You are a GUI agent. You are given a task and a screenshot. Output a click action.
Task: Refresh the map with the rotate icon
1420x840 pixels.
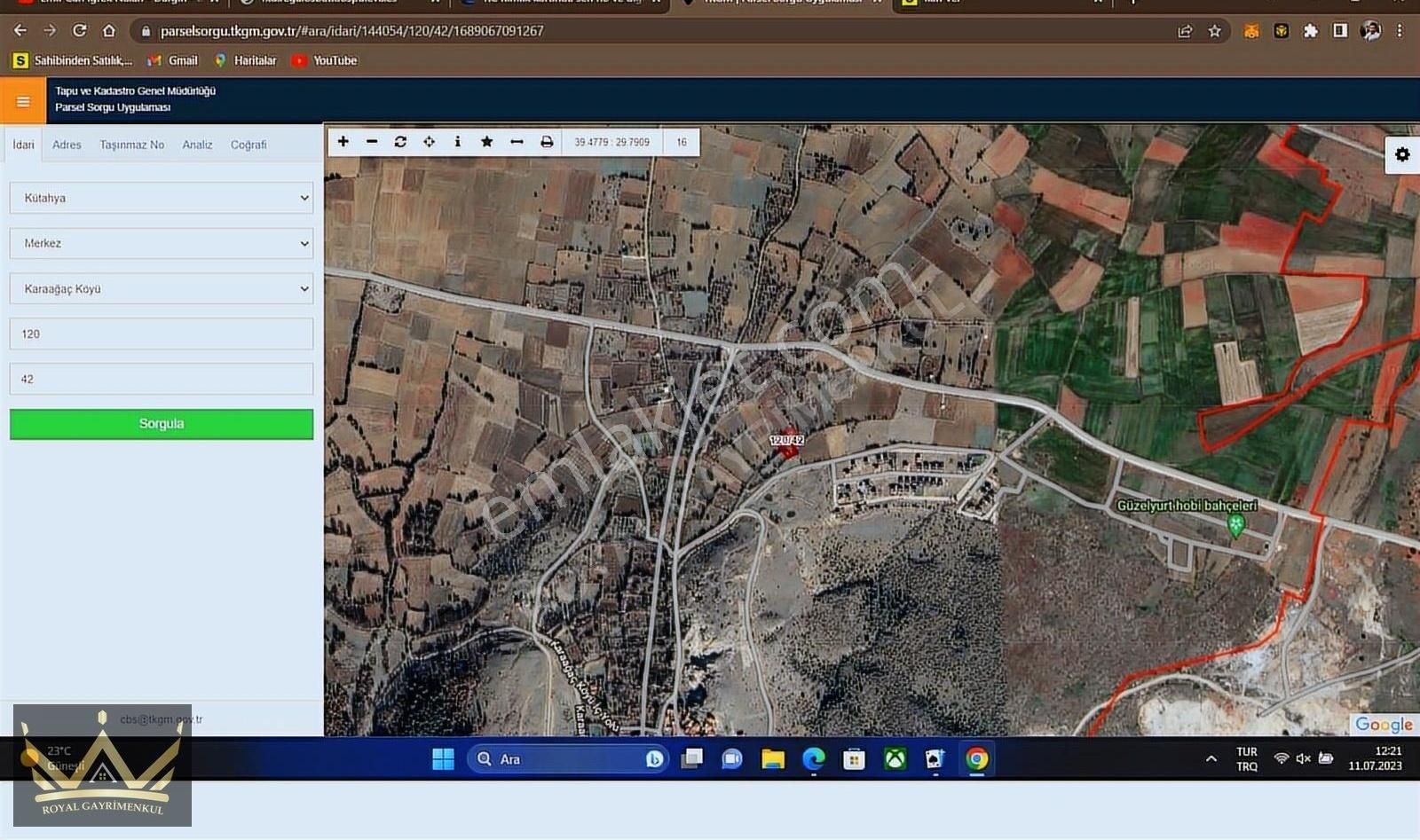click(400, 142)
